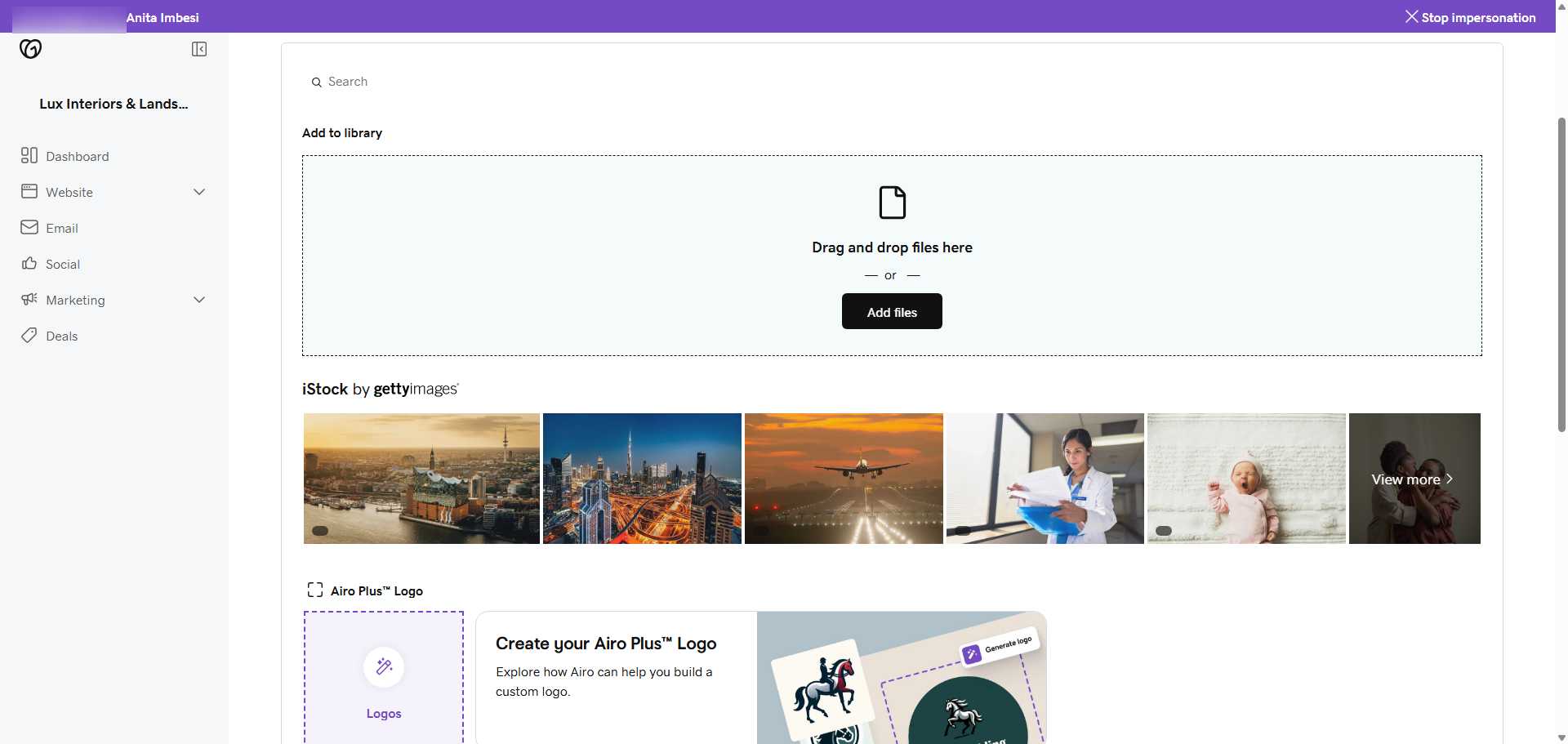Screen dimensions: 1568x744
Task: Click Stop impersonation link
Action: (1470, 17)
